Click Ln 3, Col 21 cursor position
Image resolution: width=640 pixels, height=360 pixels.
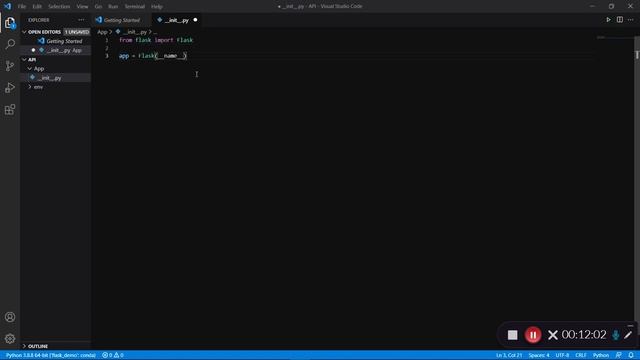tap(509, 355)
